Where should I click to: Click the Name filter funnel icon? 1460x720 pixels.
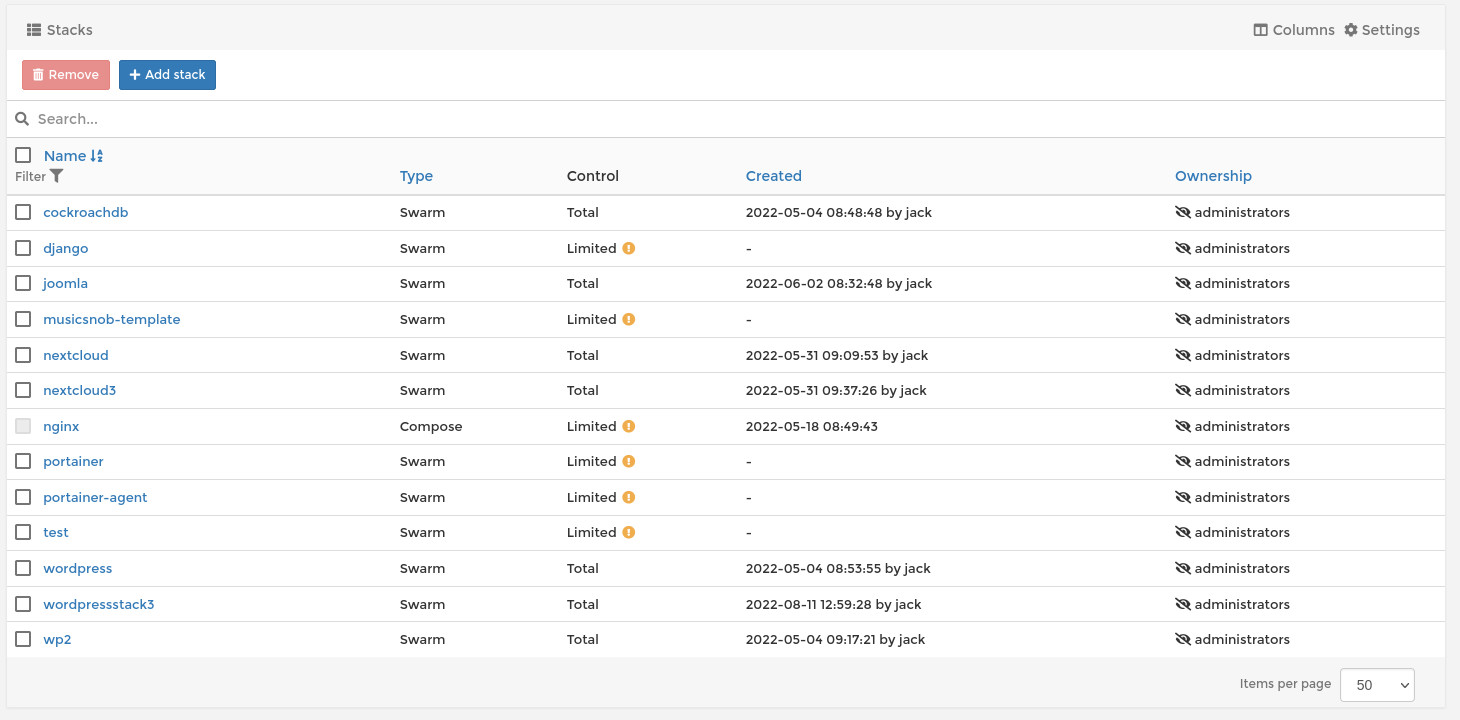tap(57, 176)
